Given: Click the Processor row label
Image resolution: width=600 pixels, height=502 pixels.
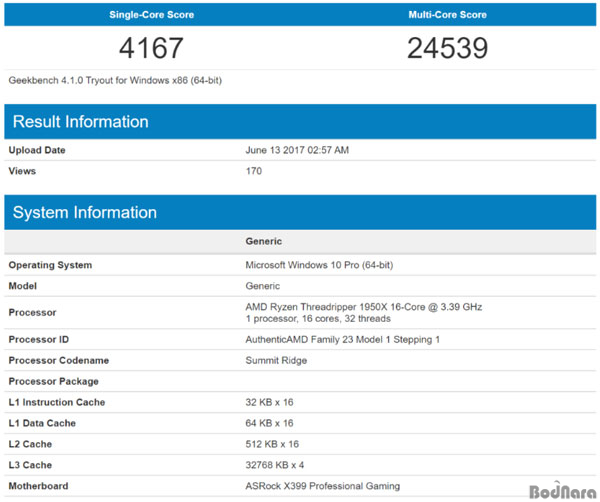Looking at the screenshot, I should [33, 313].
